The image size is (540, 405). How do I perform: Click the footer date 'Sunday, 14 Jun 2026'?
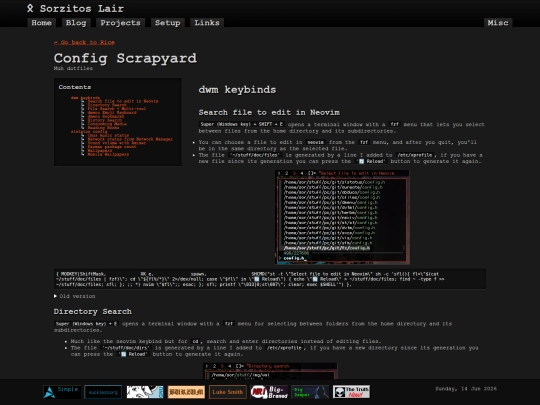click(x=466, y=389)
